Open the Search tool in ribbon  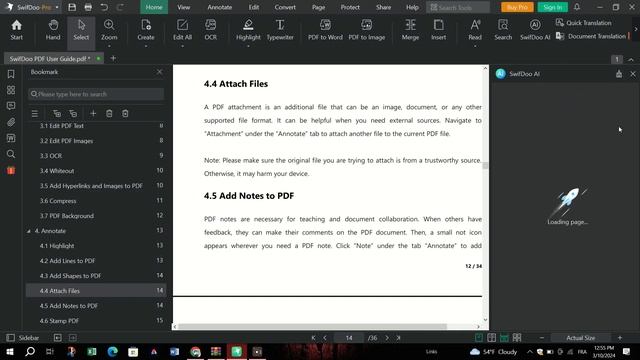click(x=503, y=30)
